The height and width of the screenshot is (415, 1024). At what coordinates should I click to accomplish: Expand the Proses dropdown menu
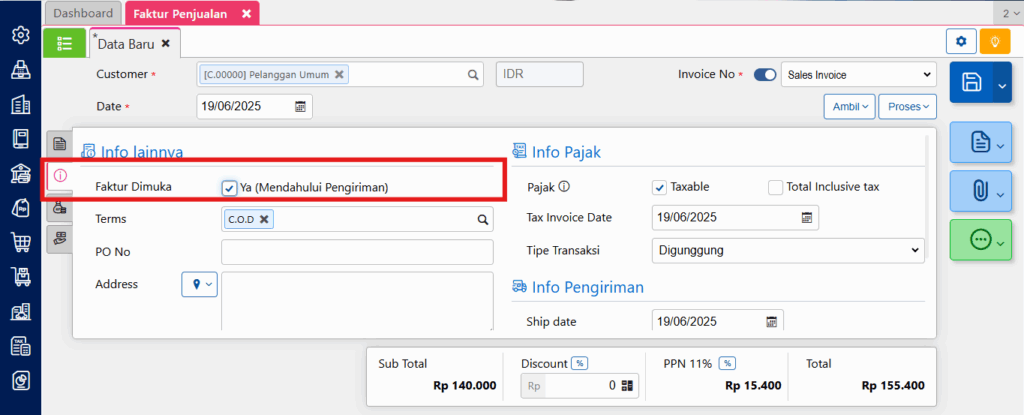[x=908, y=107]
